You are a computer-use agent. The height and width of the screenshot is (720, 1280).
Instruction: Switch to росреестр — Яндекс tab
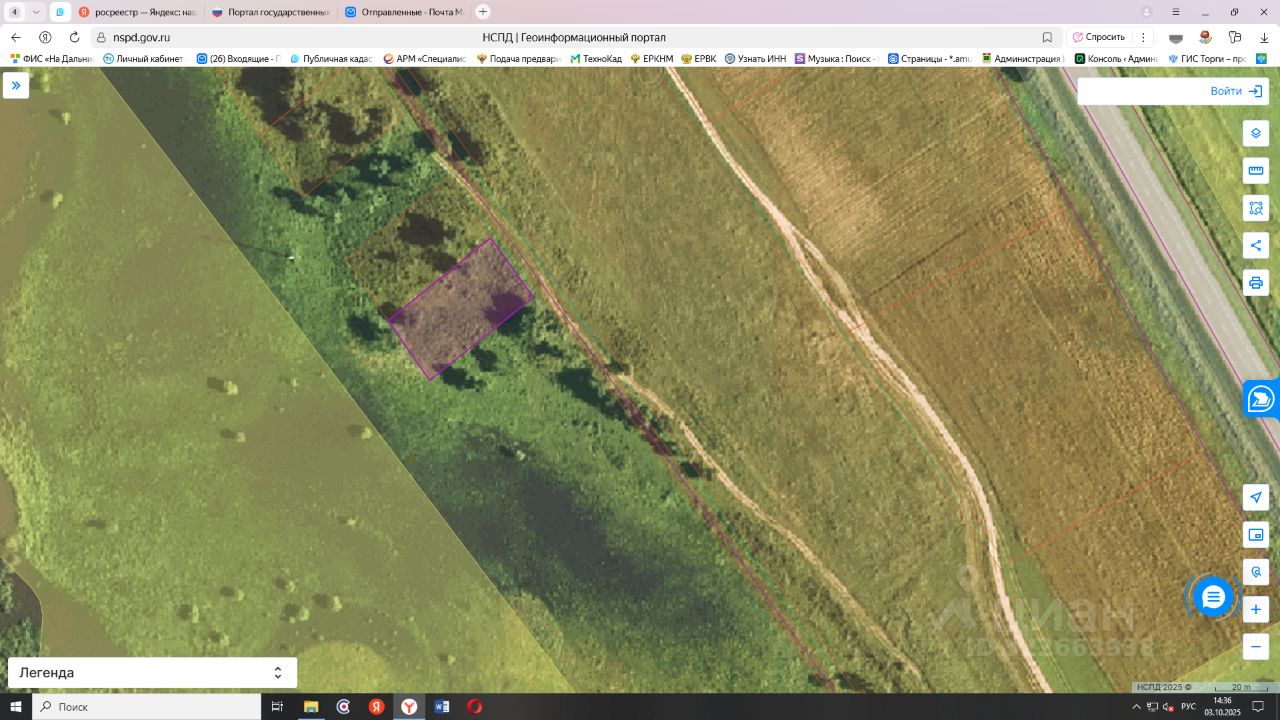click(x=138, y=12)
